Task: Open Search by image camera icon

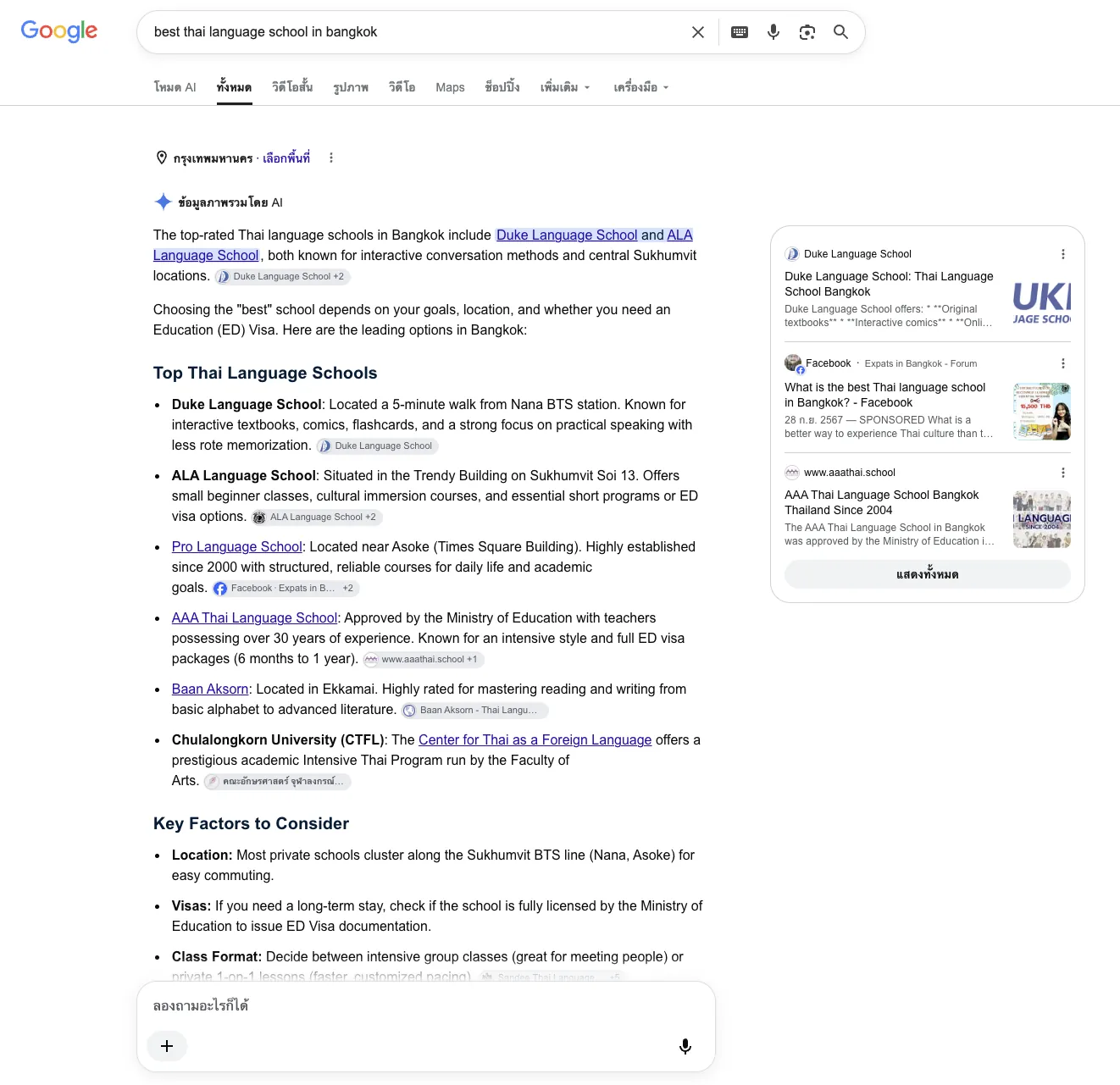Action: 807,32
